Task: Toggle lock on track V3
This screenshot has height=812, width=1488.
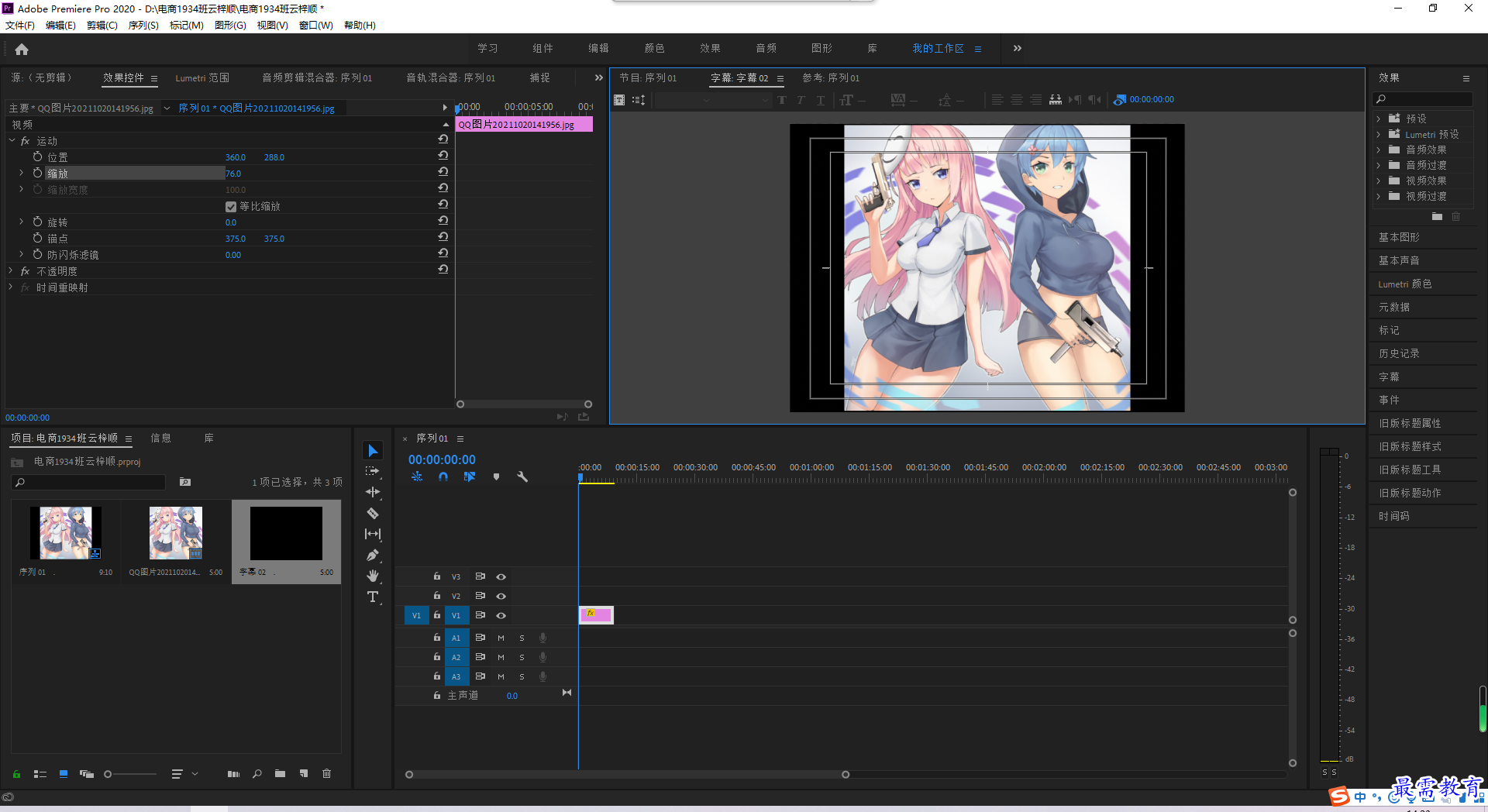Action: tap(437, 576)
